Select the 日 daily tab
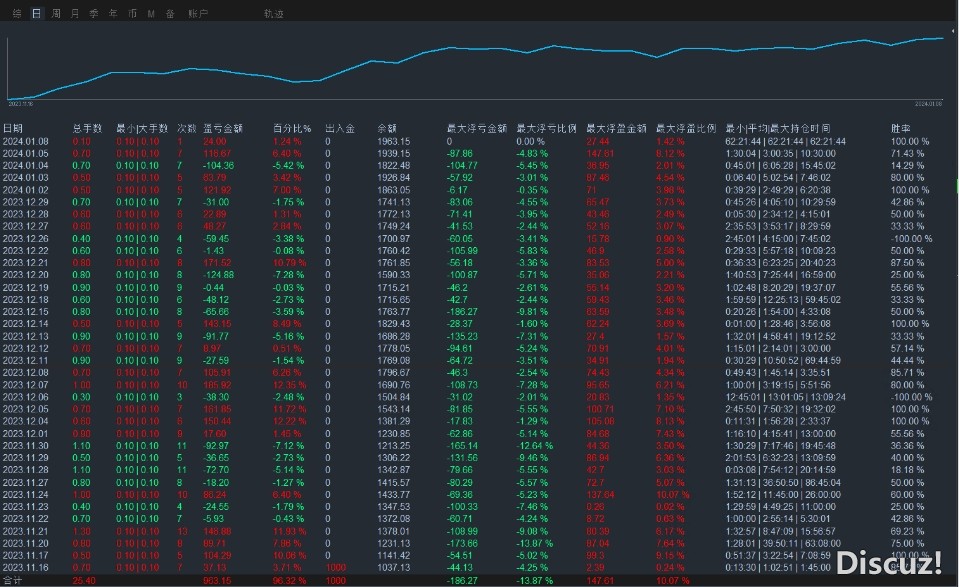 click(36, 14)
